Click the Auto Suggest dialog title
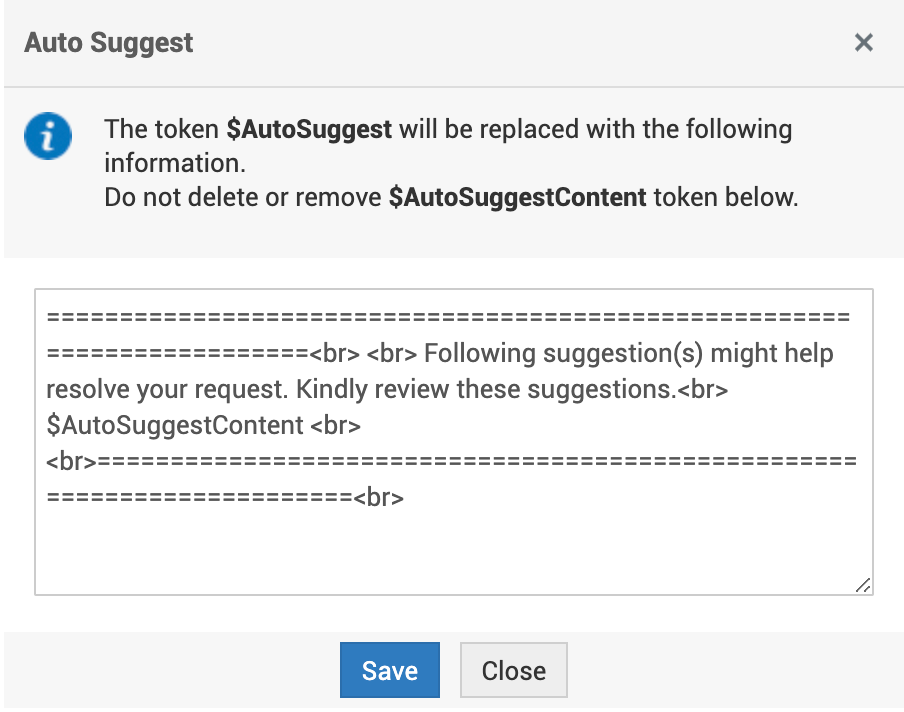The width and height of the screenshot is (904, 712). click(109, 43)
